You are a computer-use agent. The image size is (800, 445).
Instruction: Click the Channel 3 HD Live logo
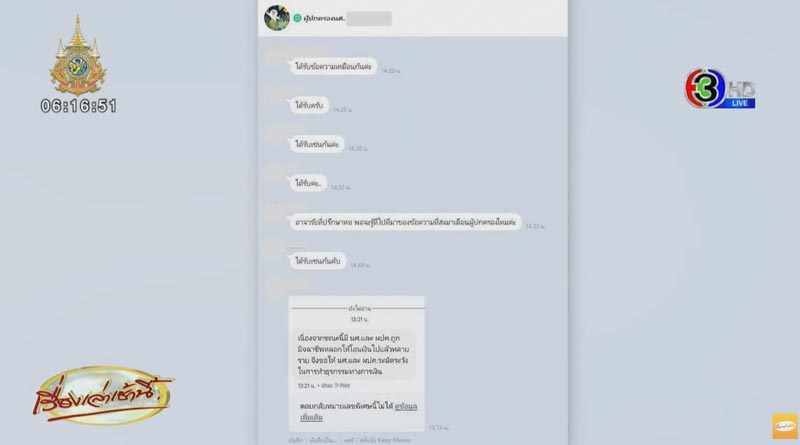(x=720, y=88)
